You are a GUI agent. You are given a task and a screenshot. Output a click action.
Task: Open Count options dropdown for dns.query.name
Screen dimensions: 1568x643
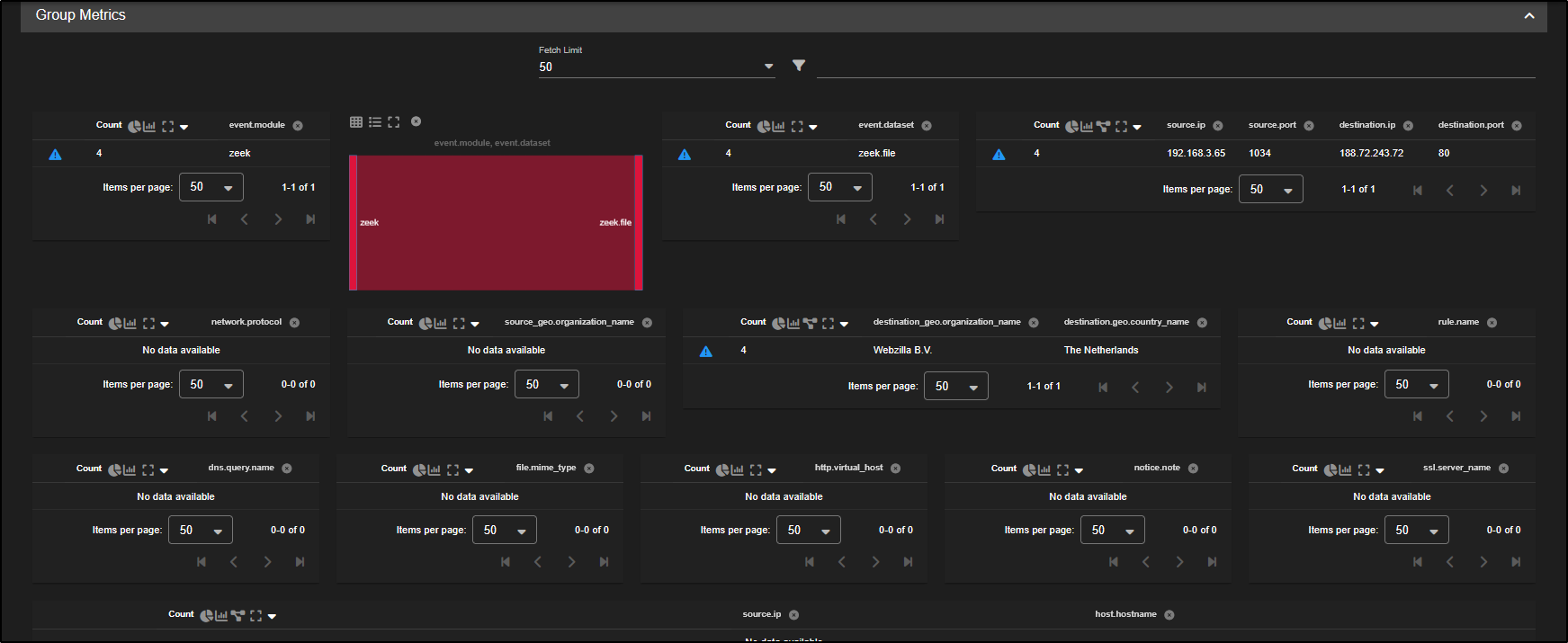click(x=164, y=470)
